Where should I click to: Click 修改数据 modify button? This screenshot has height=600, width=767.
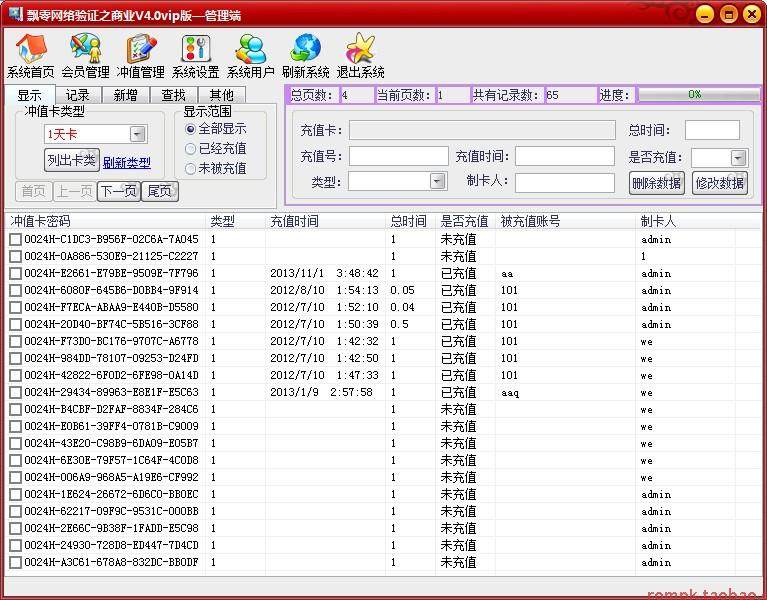[720, 183]
